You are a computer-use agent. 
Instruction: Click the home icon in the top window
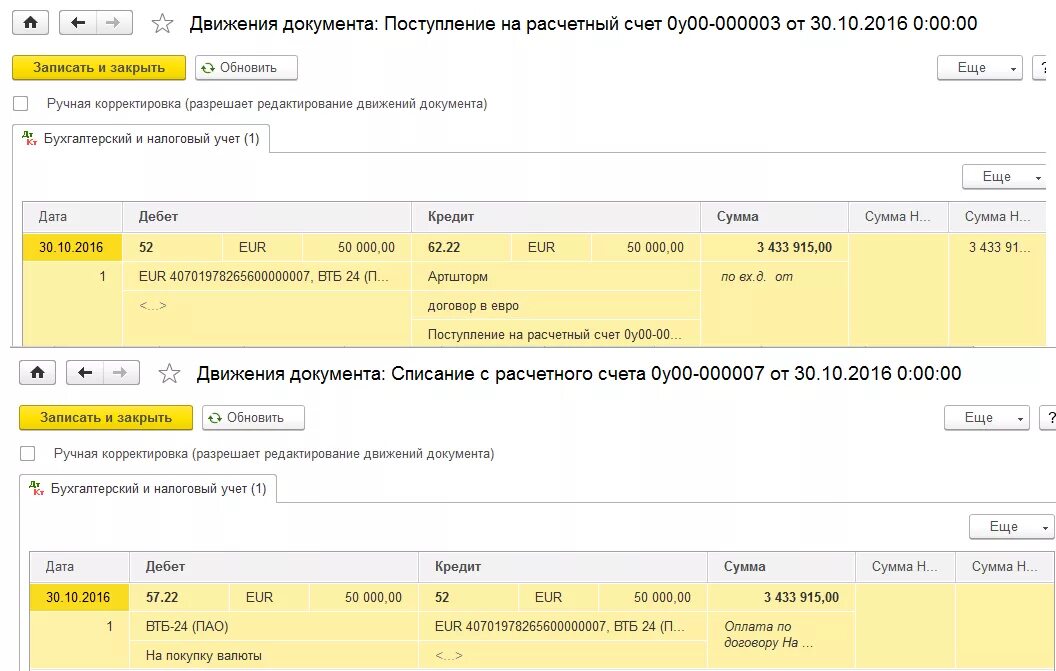tap(29, 22)
